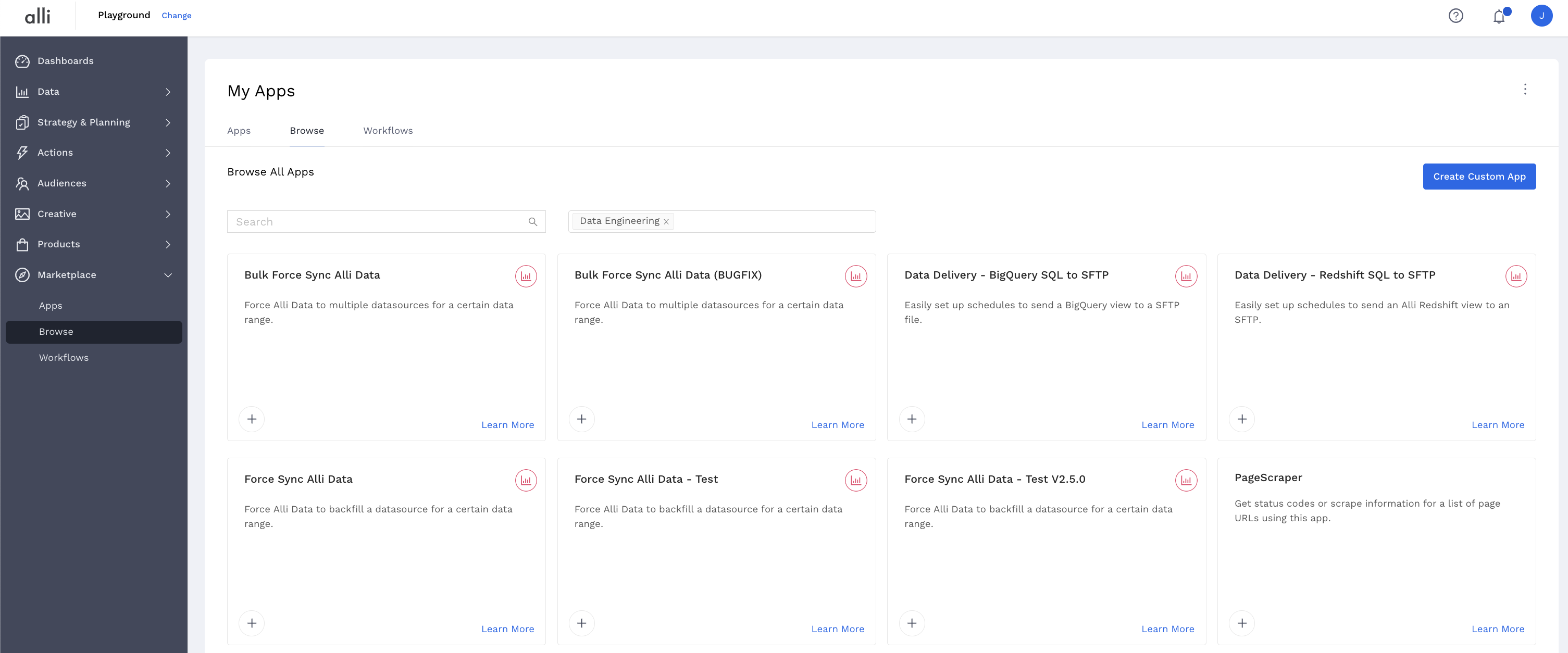Switch to the Apps tab
The height and width of the screenshot is (653, 1568).
click(x=239, y=131)
